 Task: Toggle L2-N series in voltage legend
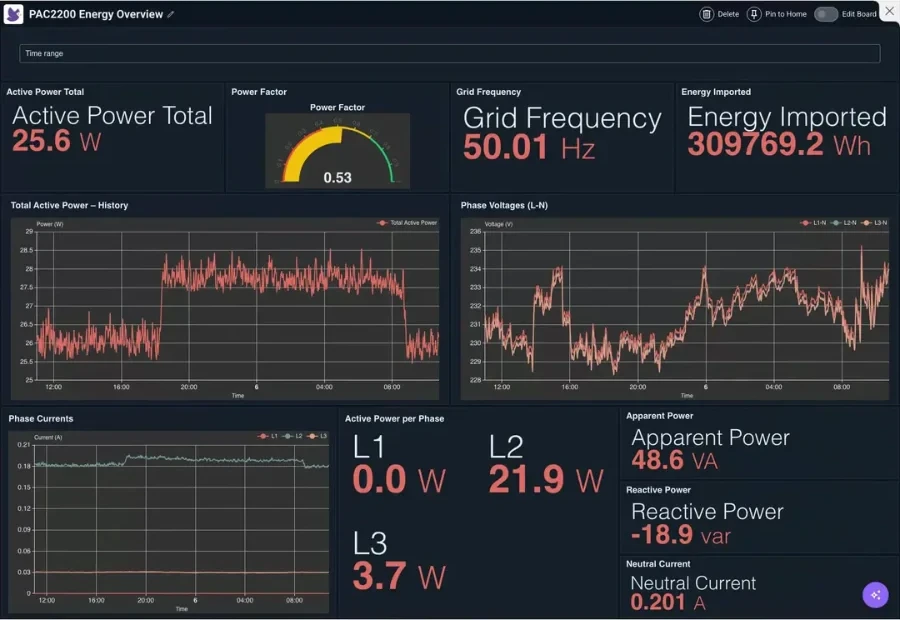click(x=844, y=223)
